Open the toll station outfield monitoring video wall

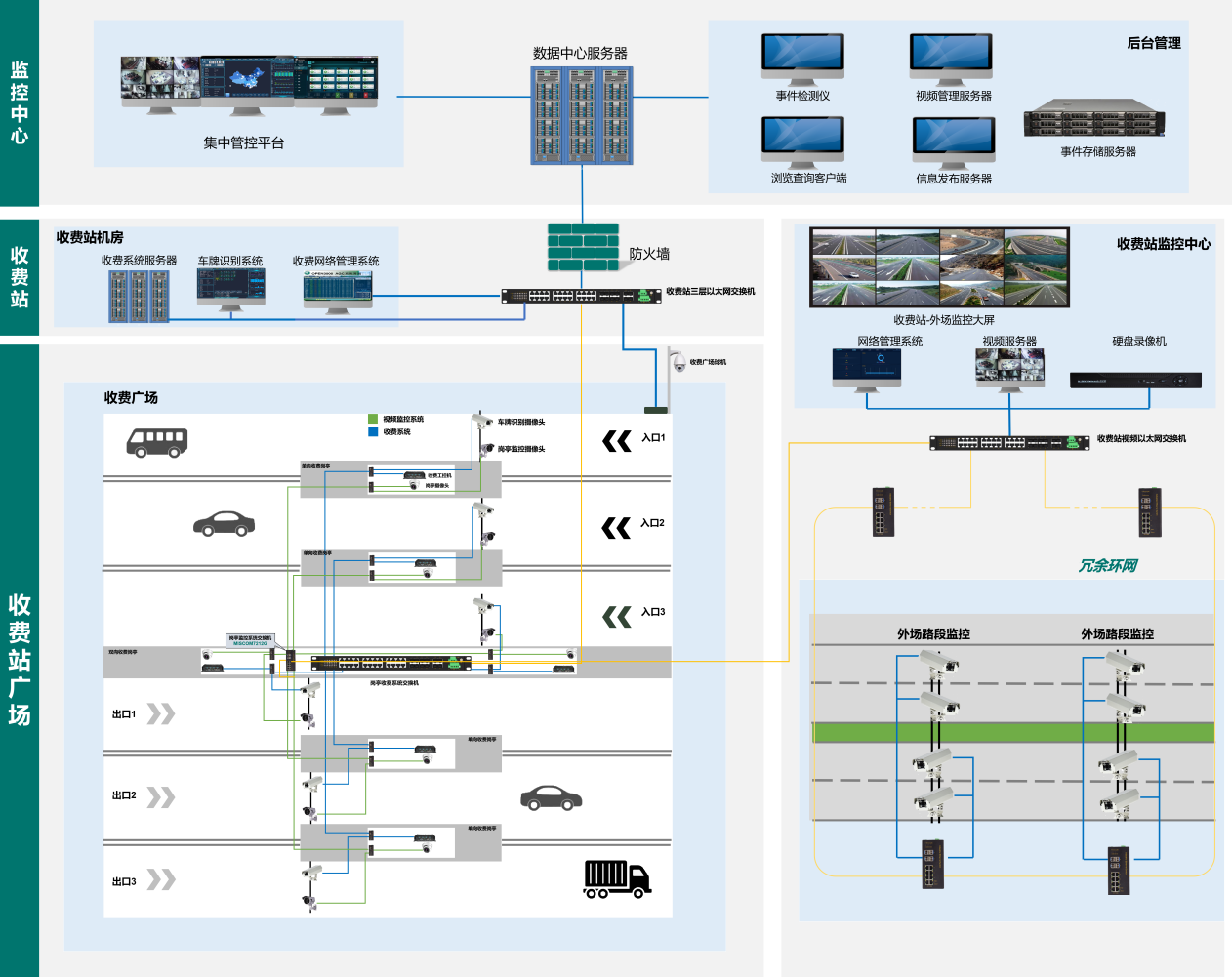pos(939,267)
